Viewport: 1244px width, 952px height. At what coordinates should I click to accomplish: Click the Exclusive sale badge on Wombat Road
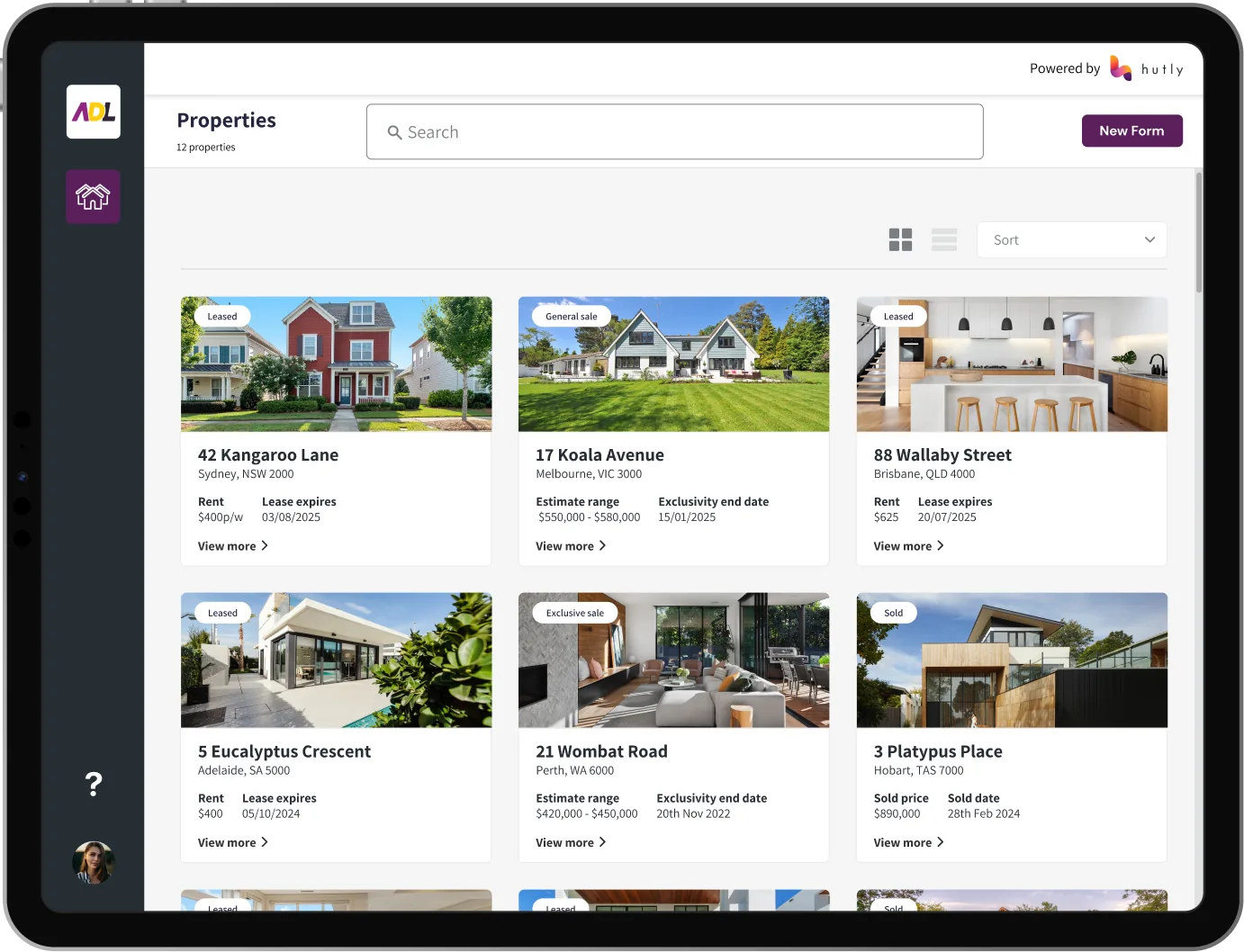(575, 613)
